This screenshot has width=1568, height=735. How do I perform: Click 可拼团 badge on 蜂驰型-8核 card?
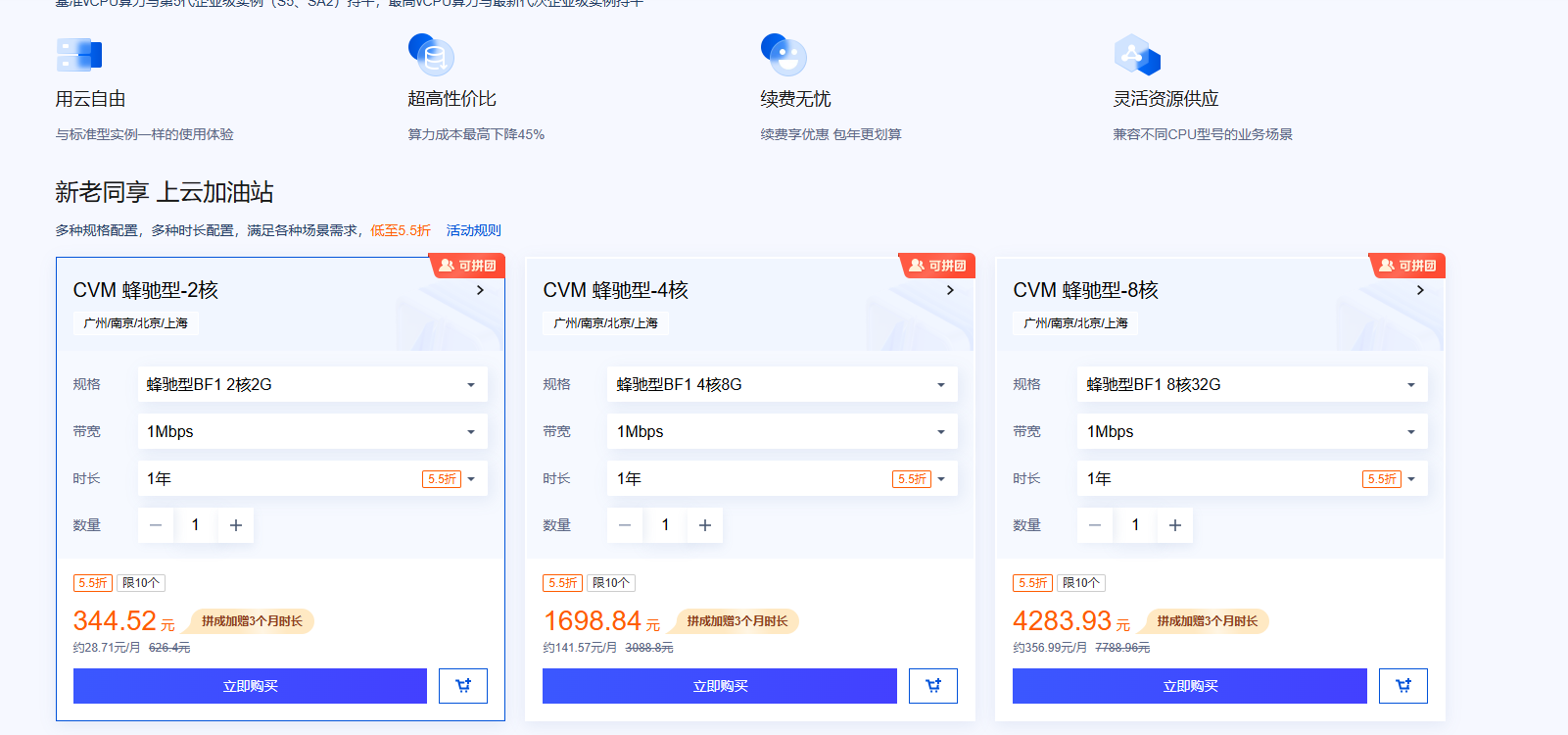pos(1407,266)
